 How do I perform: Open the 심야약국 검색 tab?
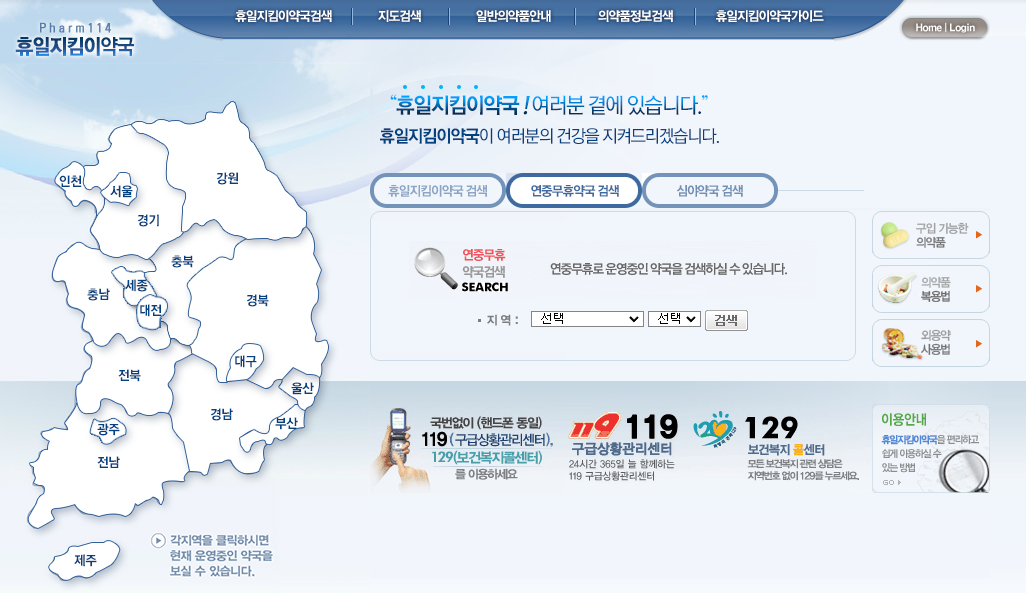(711, 189)
